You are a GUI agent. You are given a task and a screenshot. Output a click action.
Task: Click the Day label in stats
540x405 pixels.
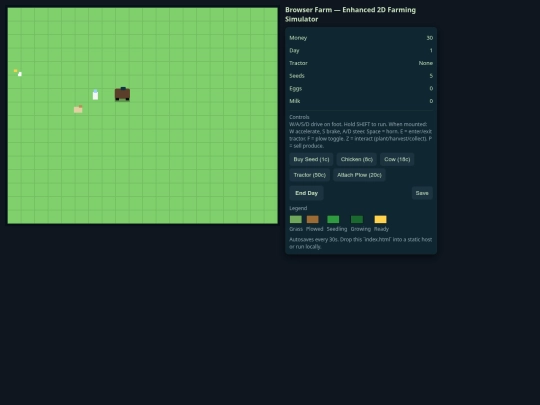click(x=294, y=51)
